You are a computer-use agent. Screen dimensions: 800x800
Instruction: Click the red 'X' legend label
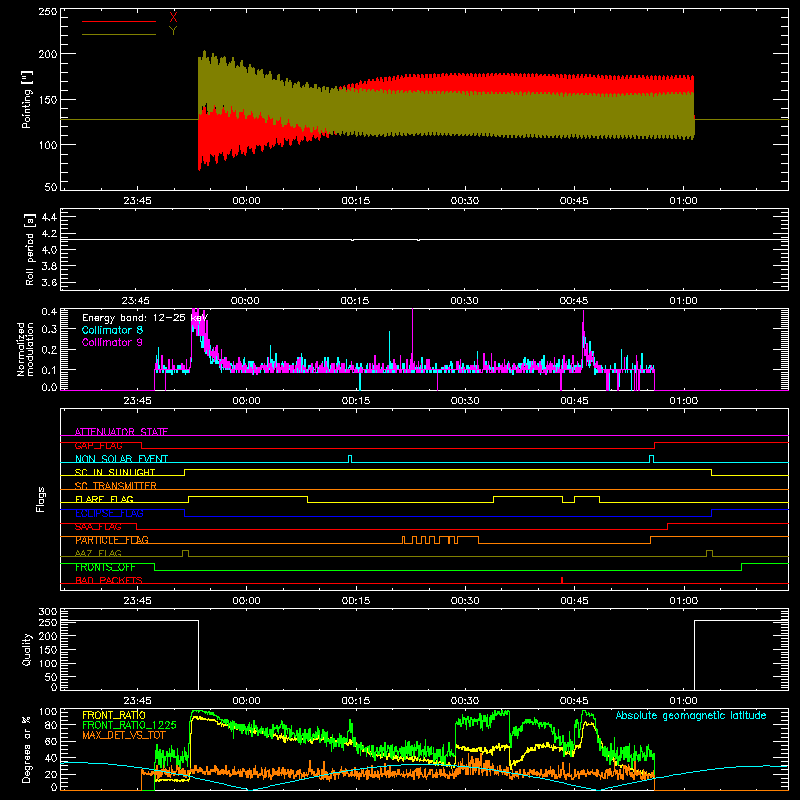(x=173, y=17)
